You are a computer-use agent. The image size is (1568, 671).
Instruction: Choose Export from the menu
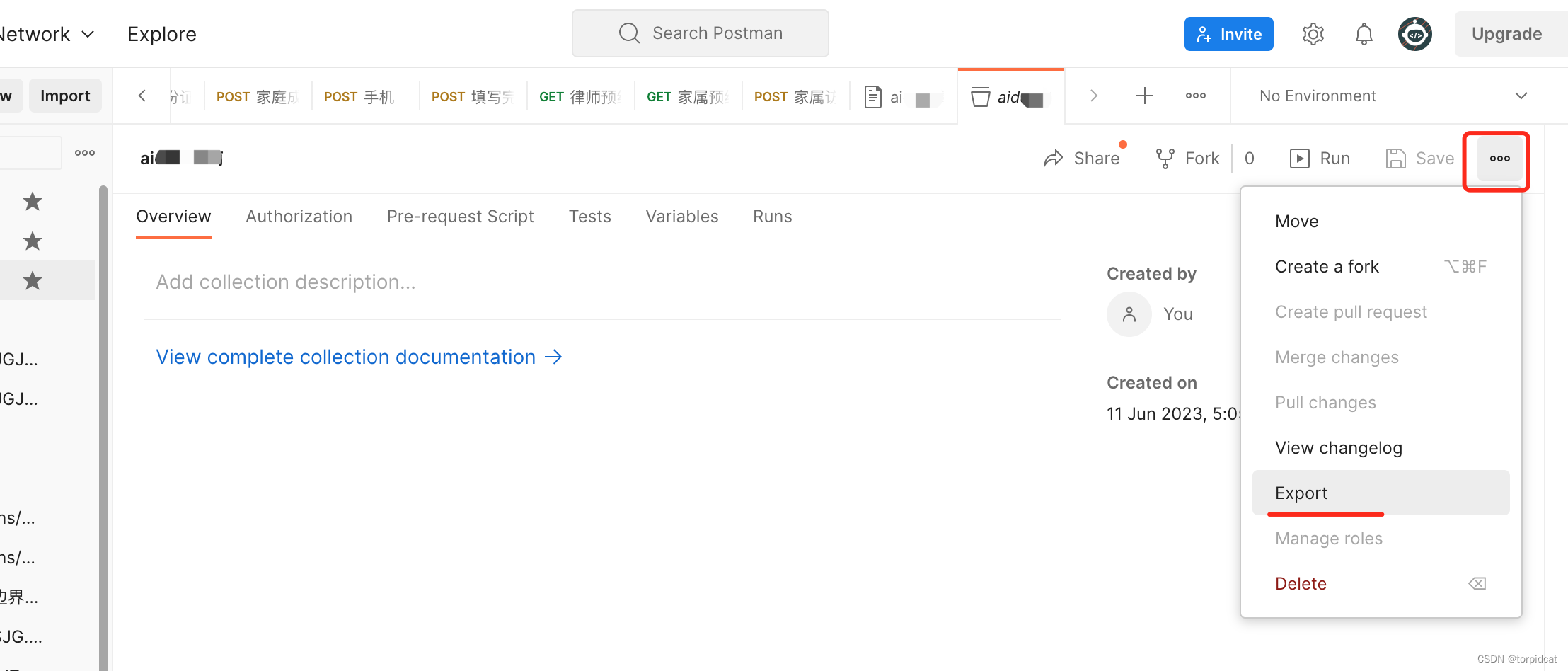tap(1380, 493)
